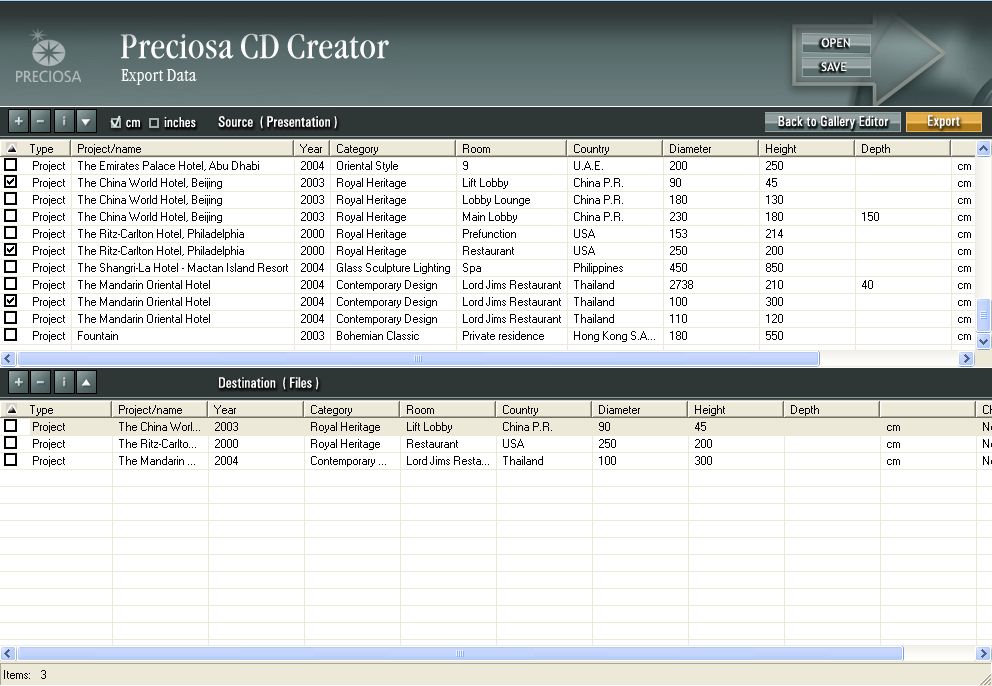This screenshot has height=686, width=992.
Task: Sort destination table by Diameter header
Action: [640, 409]
